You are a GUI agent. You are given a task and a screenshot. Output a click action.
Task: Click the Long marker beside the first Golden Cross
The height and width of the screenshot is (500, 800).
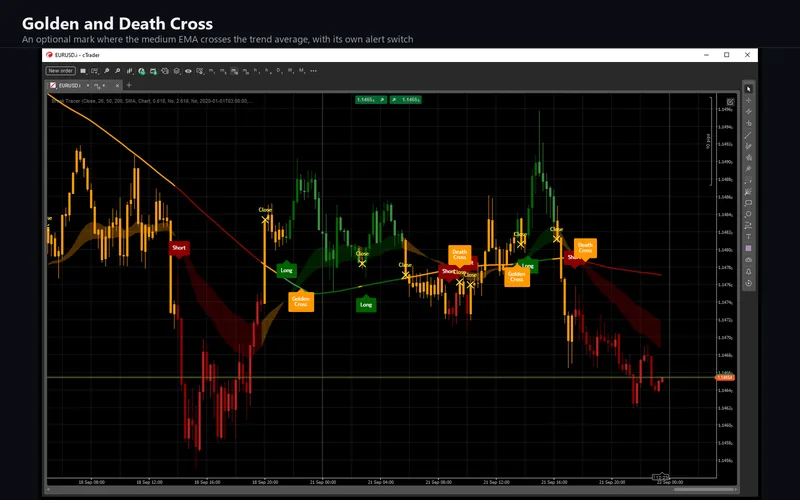(x=286, y=270)
